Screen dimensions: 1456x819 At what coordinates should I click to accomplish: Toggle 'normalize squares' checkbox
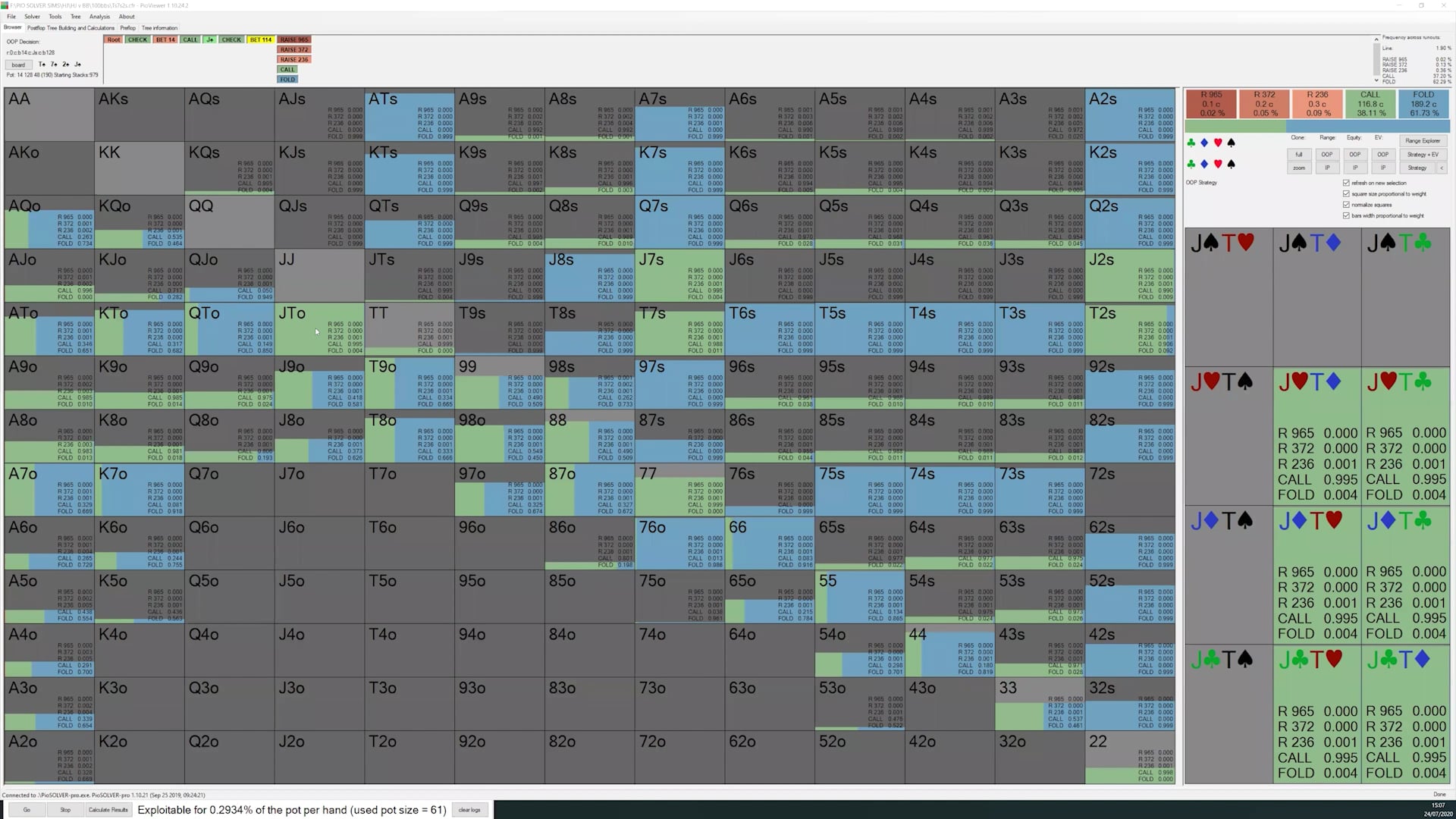(1347, 205)
